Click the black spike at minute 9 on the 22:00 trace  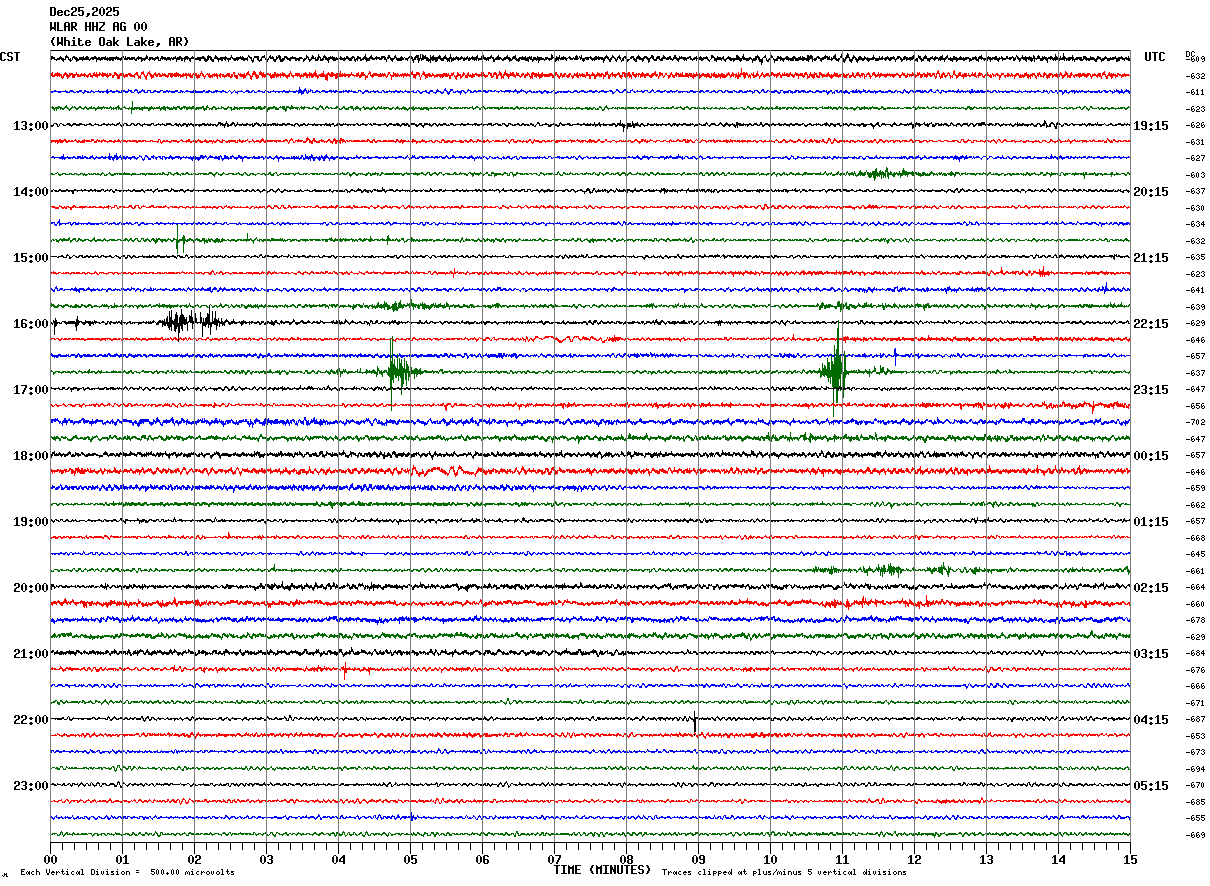[x=695, y=720]
